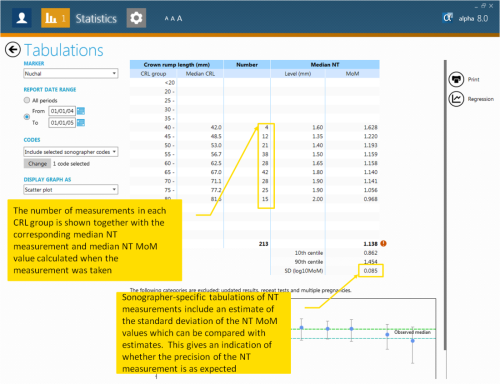Click the CRL group subheader
The height and width of the screenshot is (384, 500).
point(153,74)
